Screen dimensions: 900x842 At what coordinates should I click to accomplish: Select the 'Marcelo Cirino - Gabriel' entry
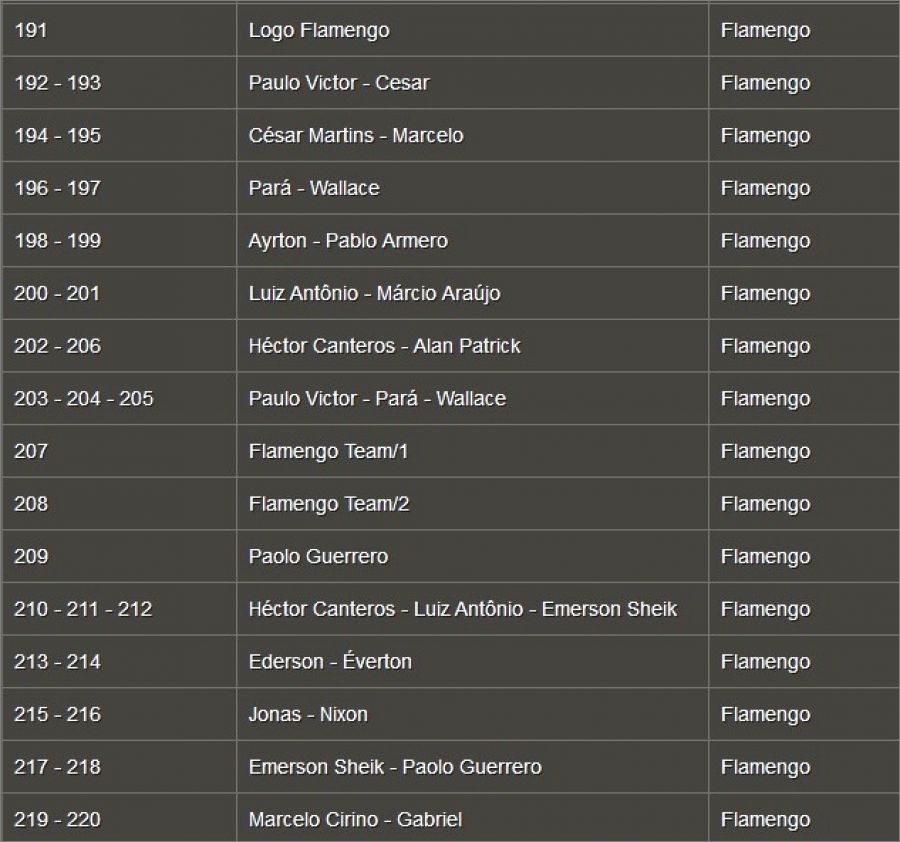355,820
